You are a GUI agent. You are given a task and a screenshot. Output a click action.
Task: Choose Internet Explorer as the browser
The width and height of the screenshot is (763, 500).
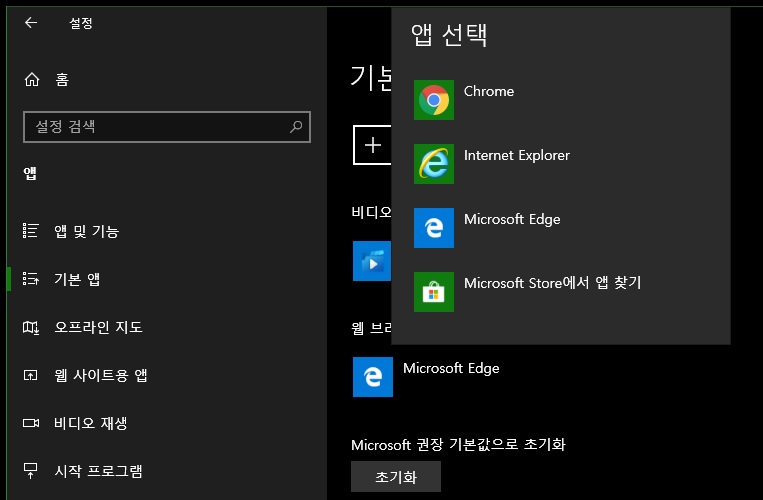coord(561,163)
